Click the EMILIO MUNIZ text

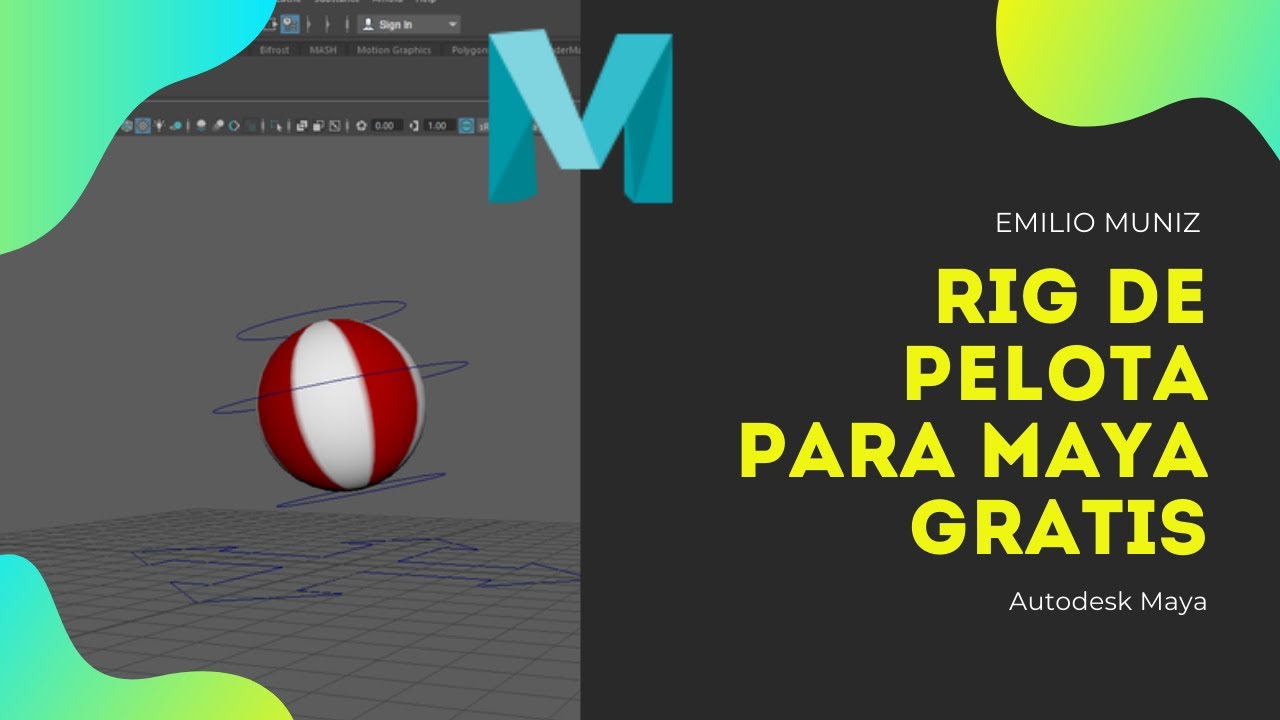click(x=1098, y=223)
